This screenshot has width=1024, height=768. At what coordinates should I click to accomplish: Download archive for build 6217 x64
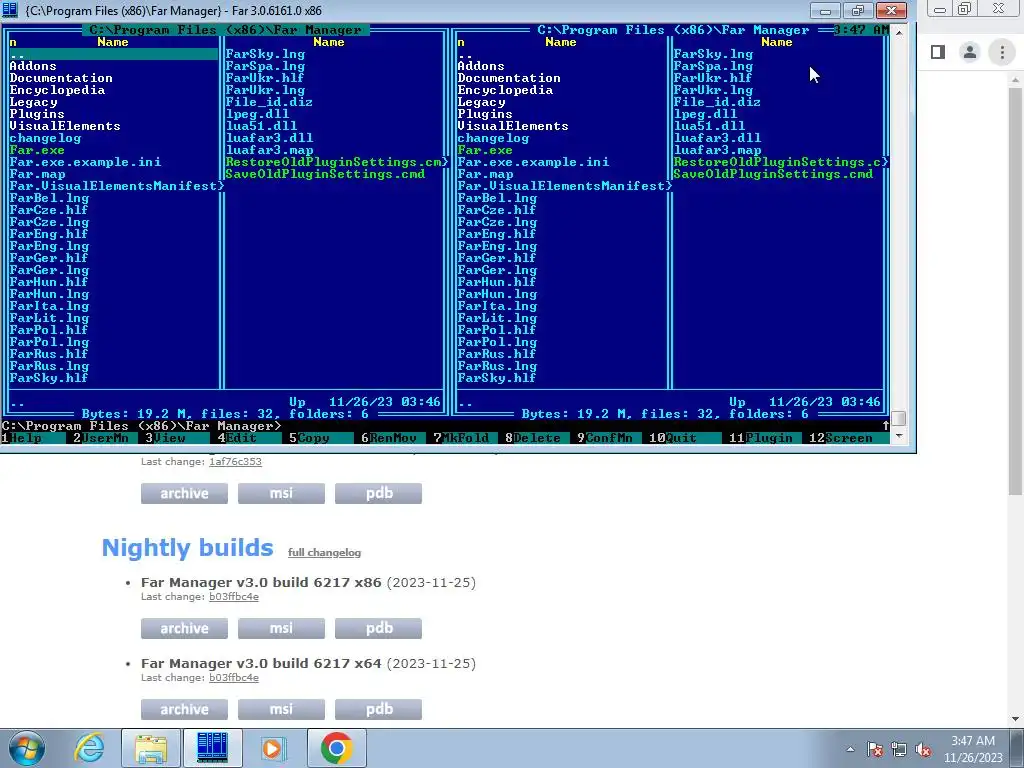(184, 709)
